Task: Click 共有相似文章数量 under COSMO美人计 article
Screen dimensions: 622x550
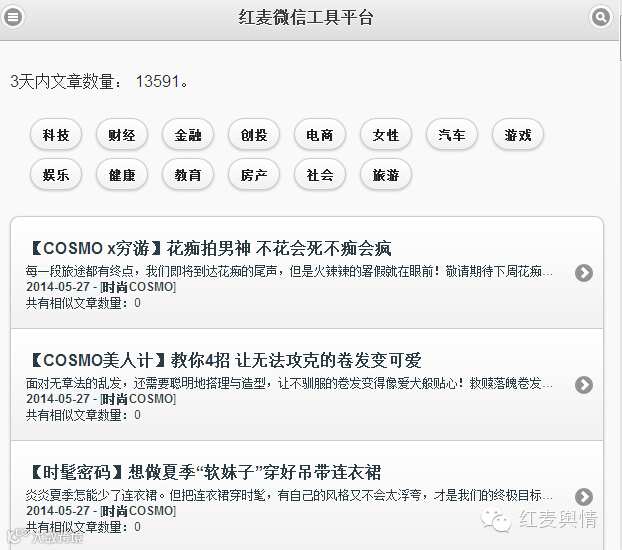Action: [83, 415]
